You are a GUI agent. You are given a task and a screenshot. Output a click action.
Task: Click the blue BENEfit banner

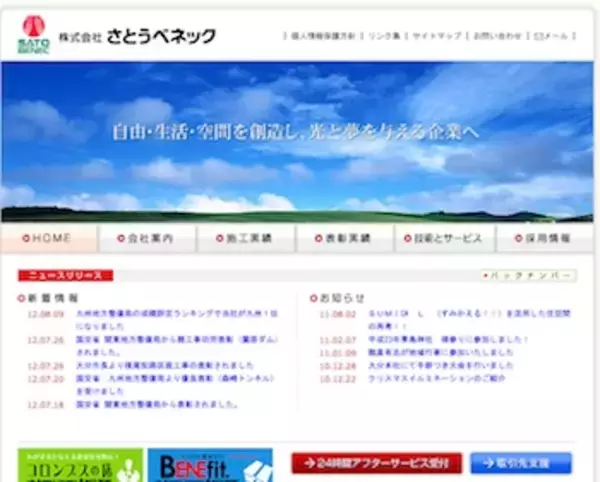[x=210, y=465]
